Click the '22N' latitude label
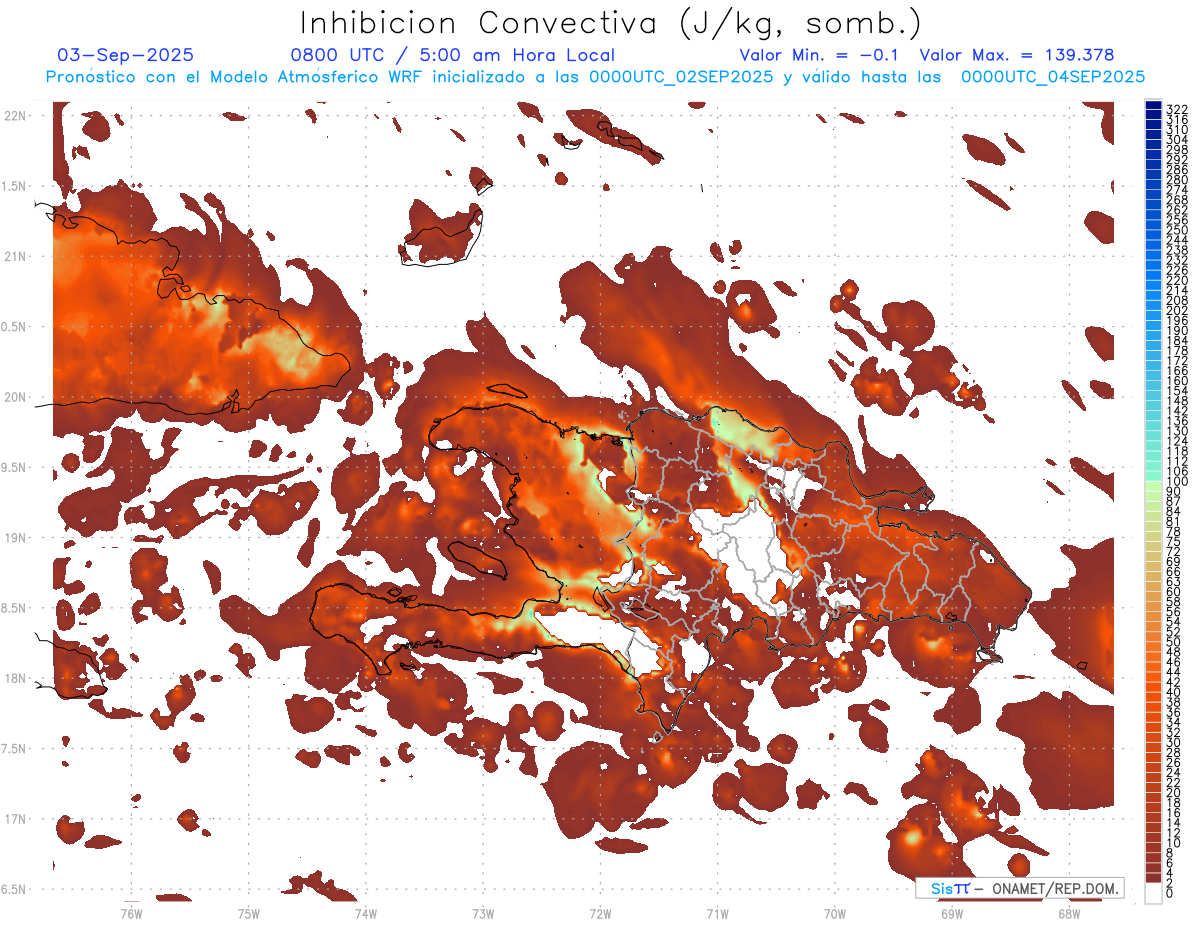Image resolution: width=1200 pixels, height=927 pixels. coord(14,116)
